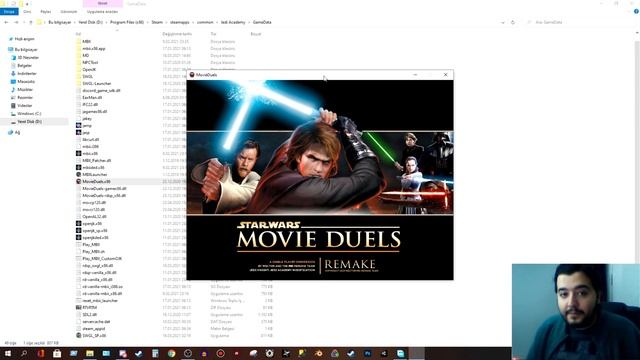
Task: Select MBIILauncher application
Action: click(x=94, y=174)
